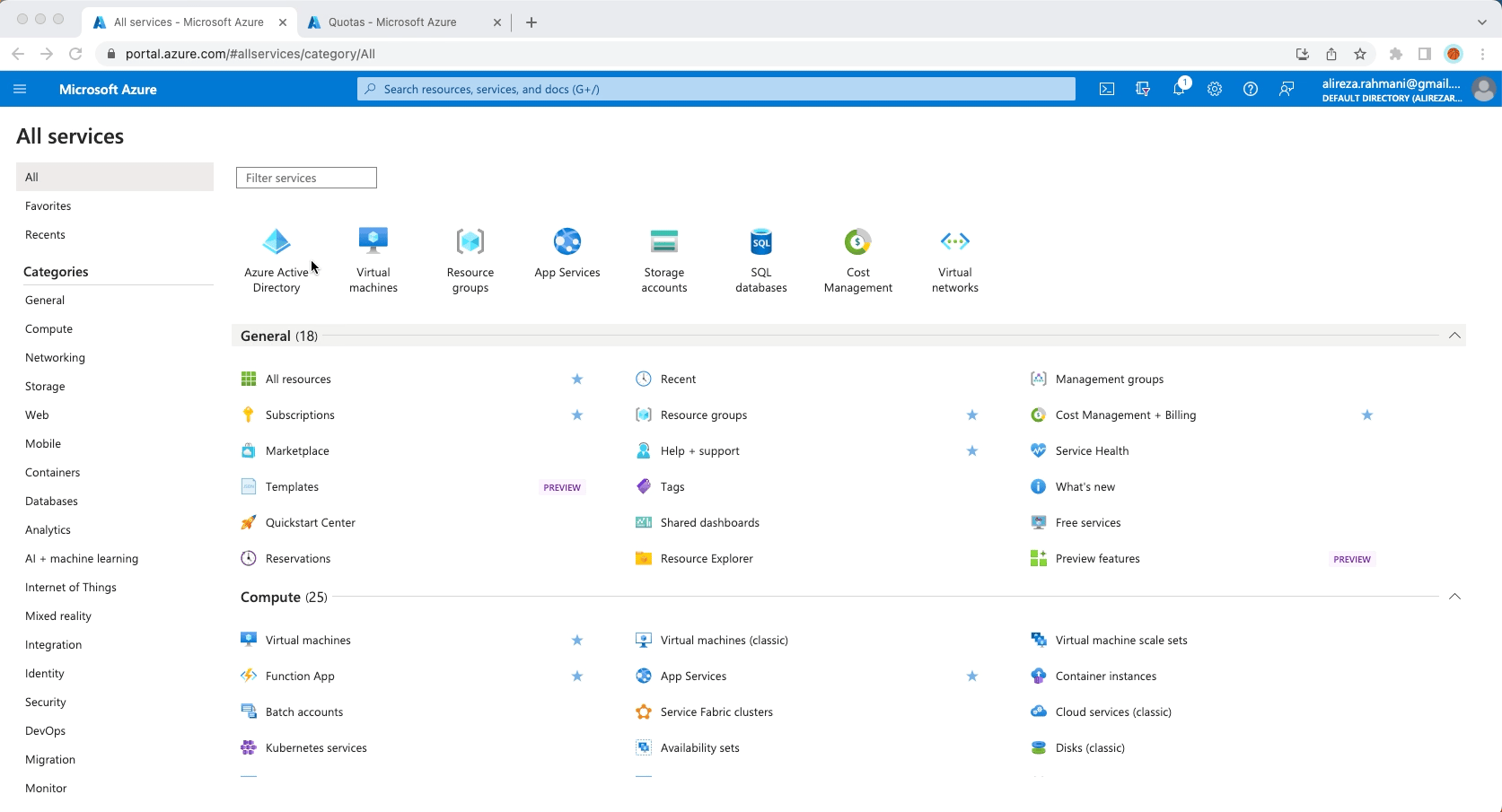Image resolution: width=1502 pixels, height=812 pixels.
Task: Focus the Search resources, services, and docs box
Action: click(716, 89)
